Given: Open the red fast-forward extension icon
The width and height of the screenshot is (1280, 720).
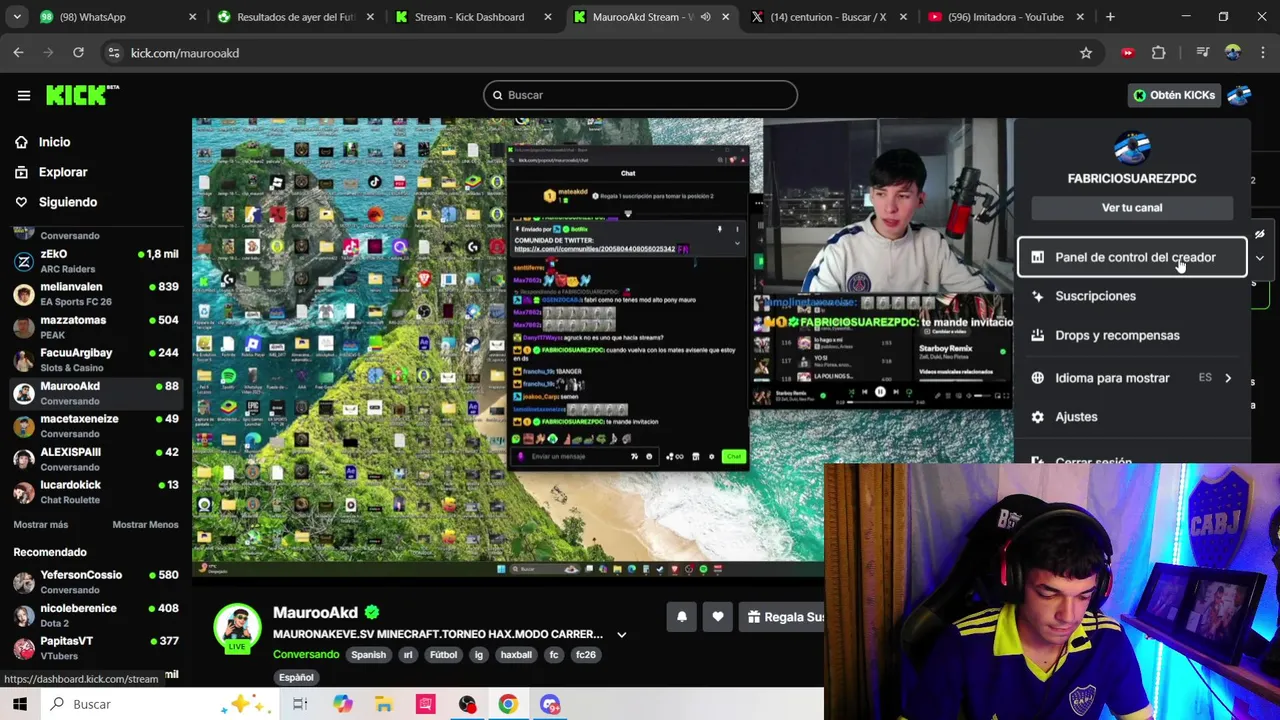Looking at the screenshot, I should coord(1128,53).
